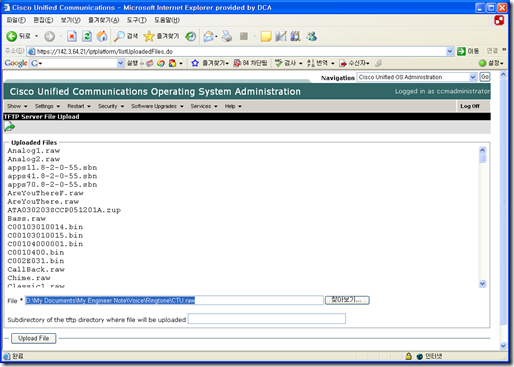This screenshot has height=367, width=514.
Task: Select apps11.8-2-0-55.sbn entry
Action: point(52,168)
